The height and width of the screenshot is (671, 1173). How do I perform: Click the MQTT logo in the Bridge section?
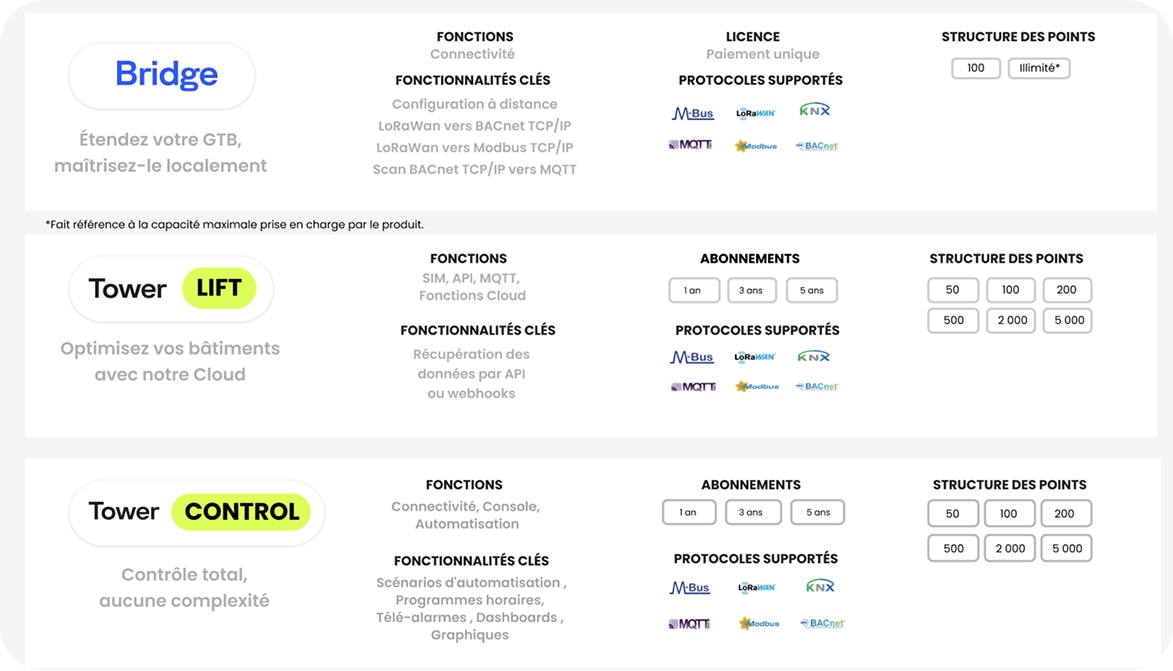690,144
